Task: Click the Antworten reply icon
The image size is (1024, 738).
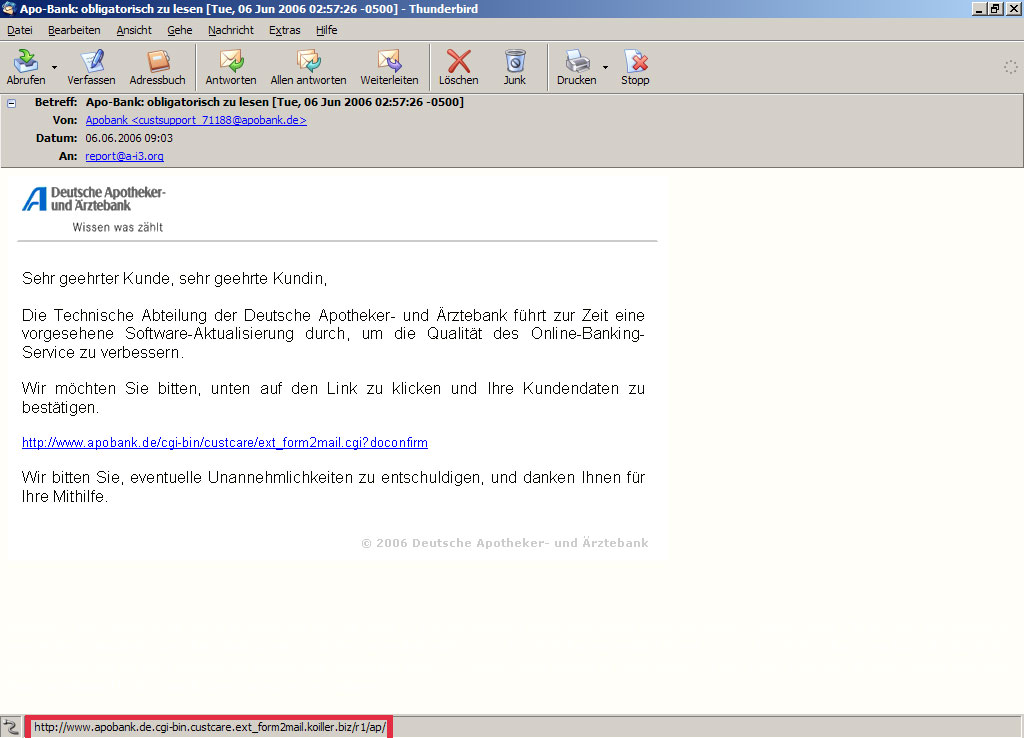Action: click(231, 61)
